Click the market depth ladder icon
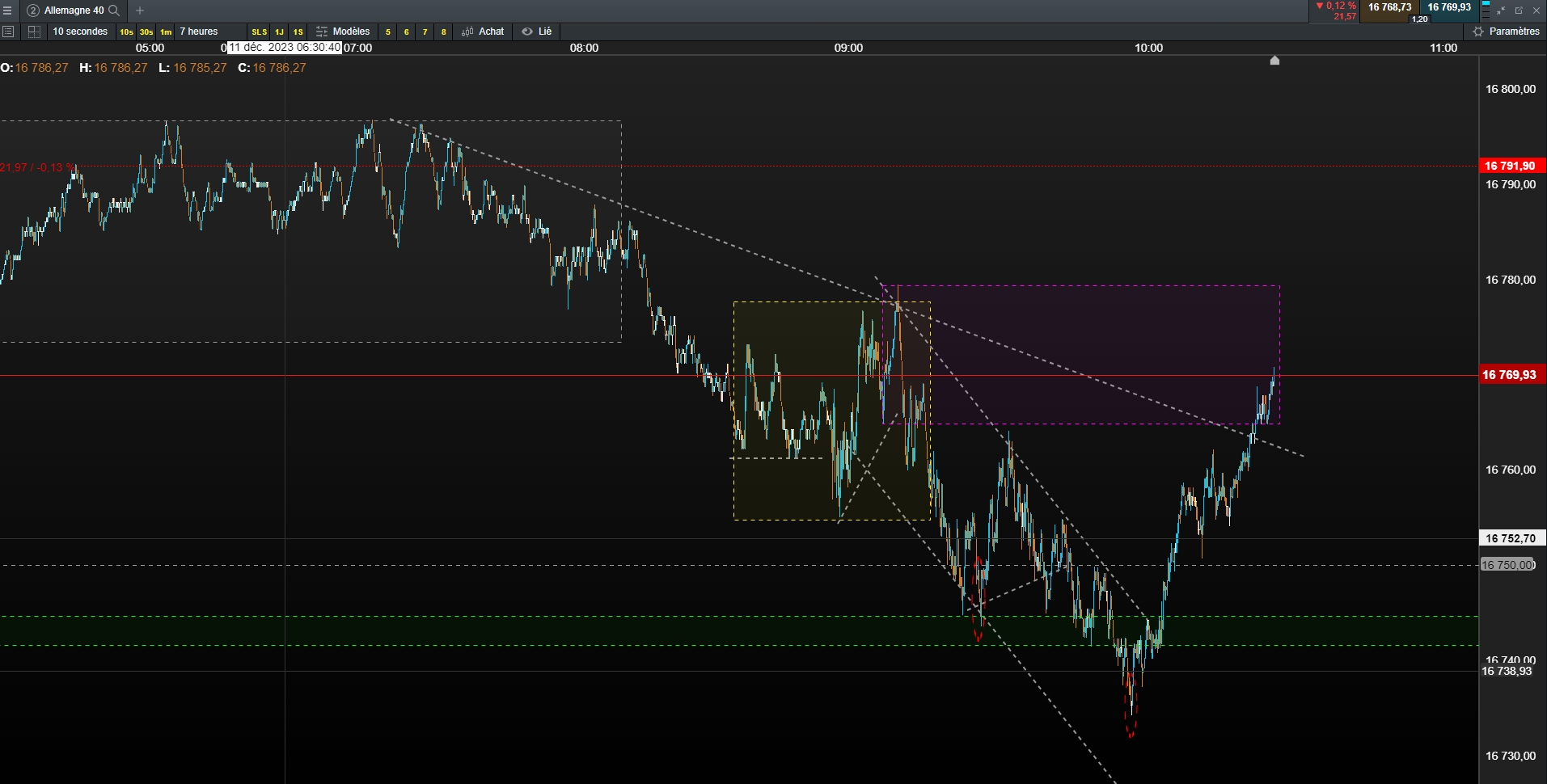 pyautogui.click(x=1486, y=10)
